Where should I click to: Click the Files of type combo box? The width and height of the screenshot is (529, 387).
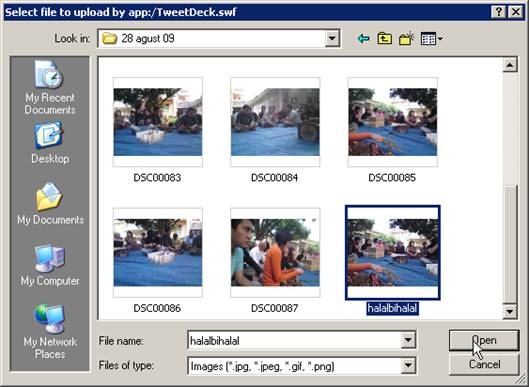[302, 366]
